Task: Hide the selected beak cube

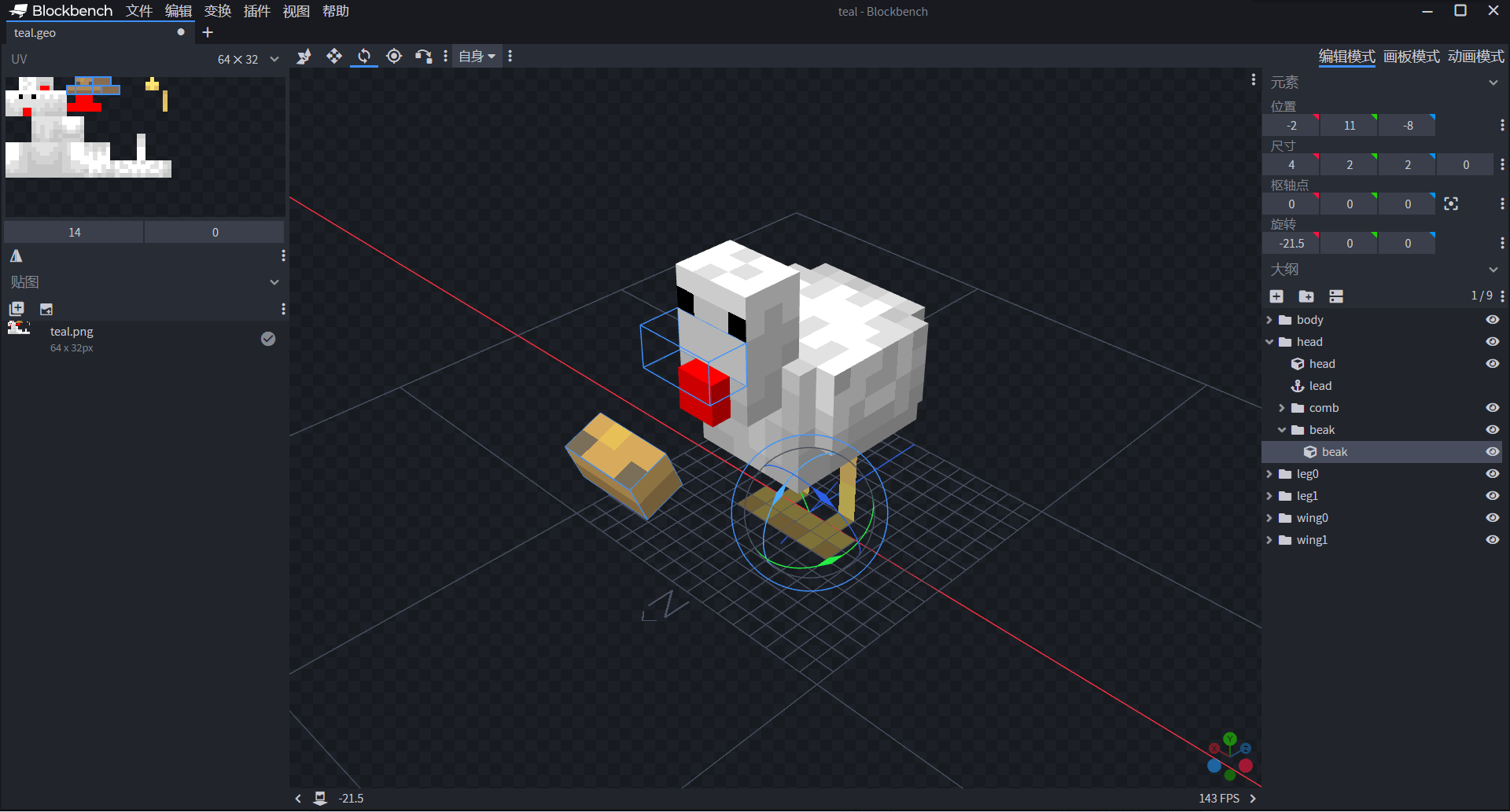Action: [x=1492, y=452]
